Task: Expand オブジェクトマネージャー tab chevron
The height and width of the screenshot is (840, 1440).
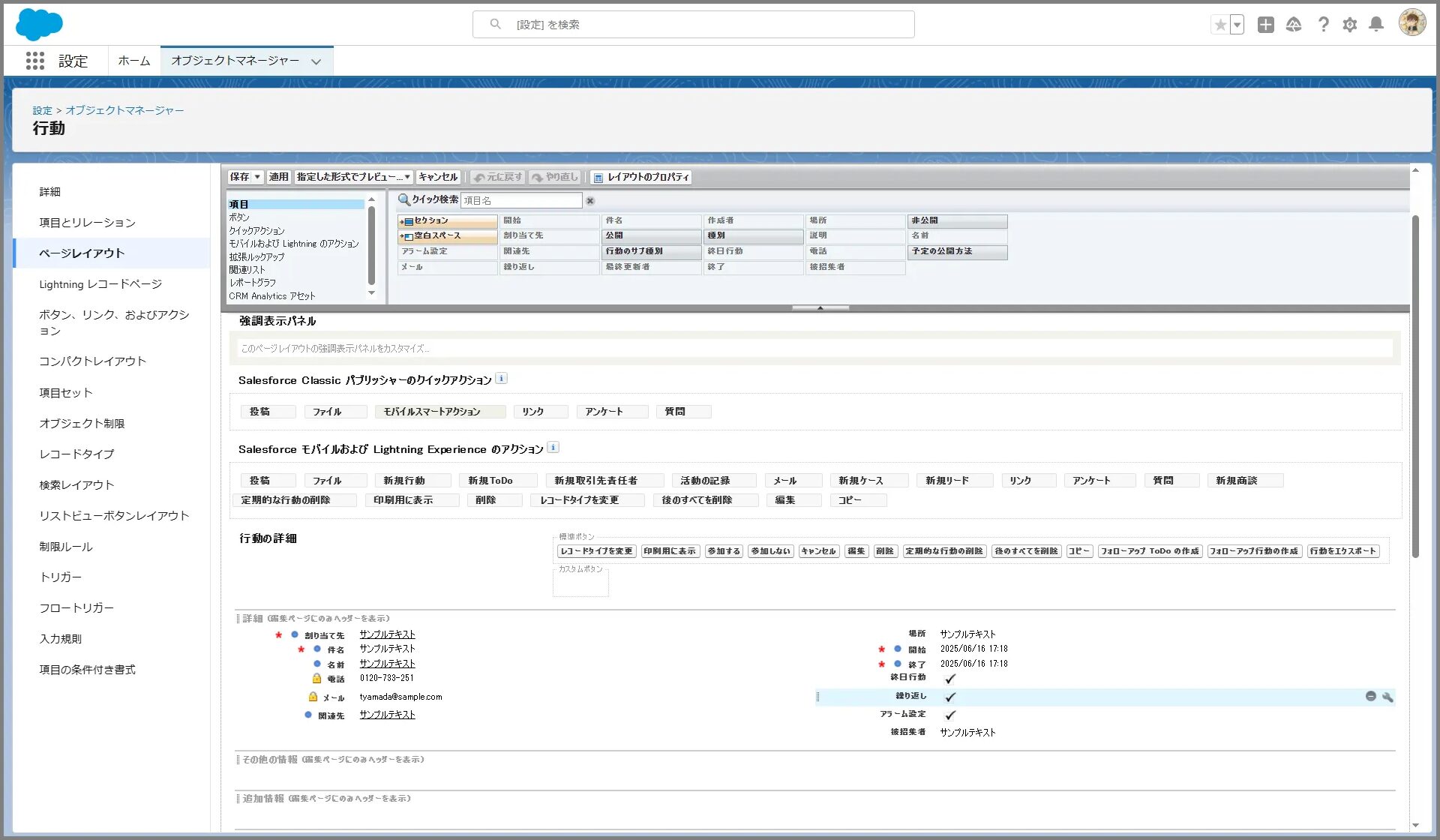Action: [316, 61]
